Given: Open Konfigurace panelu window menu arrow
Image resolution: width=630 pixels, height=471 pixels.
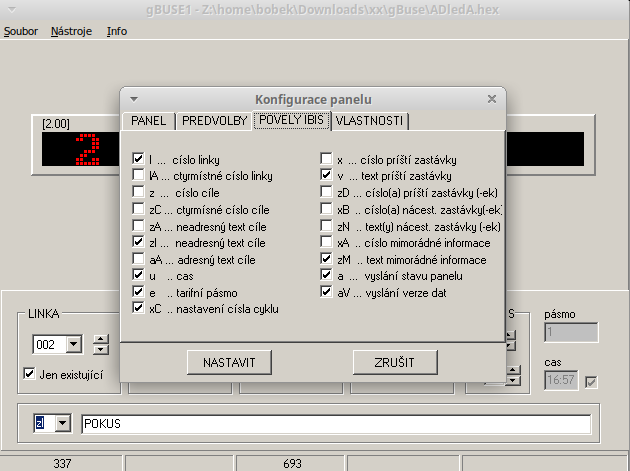Looking at the screenshot, I should pyautogui.click(x=134, y=99).
